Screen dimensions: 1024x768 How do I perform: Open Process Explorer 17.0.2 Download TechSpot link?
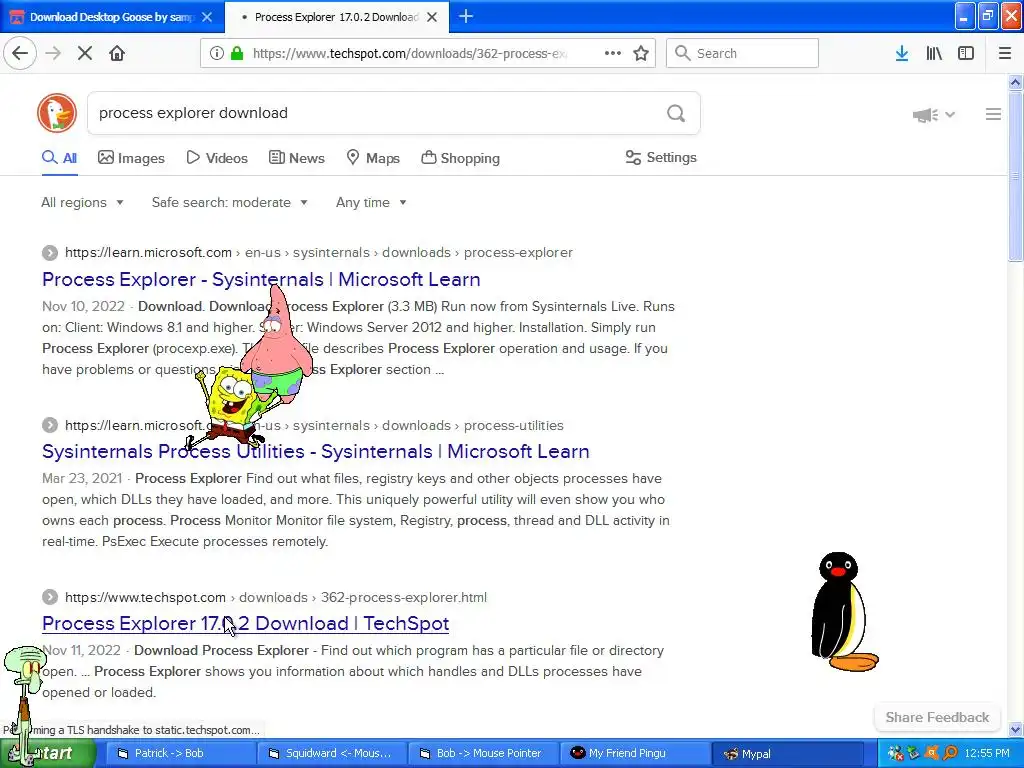click(x=246, y=624)
